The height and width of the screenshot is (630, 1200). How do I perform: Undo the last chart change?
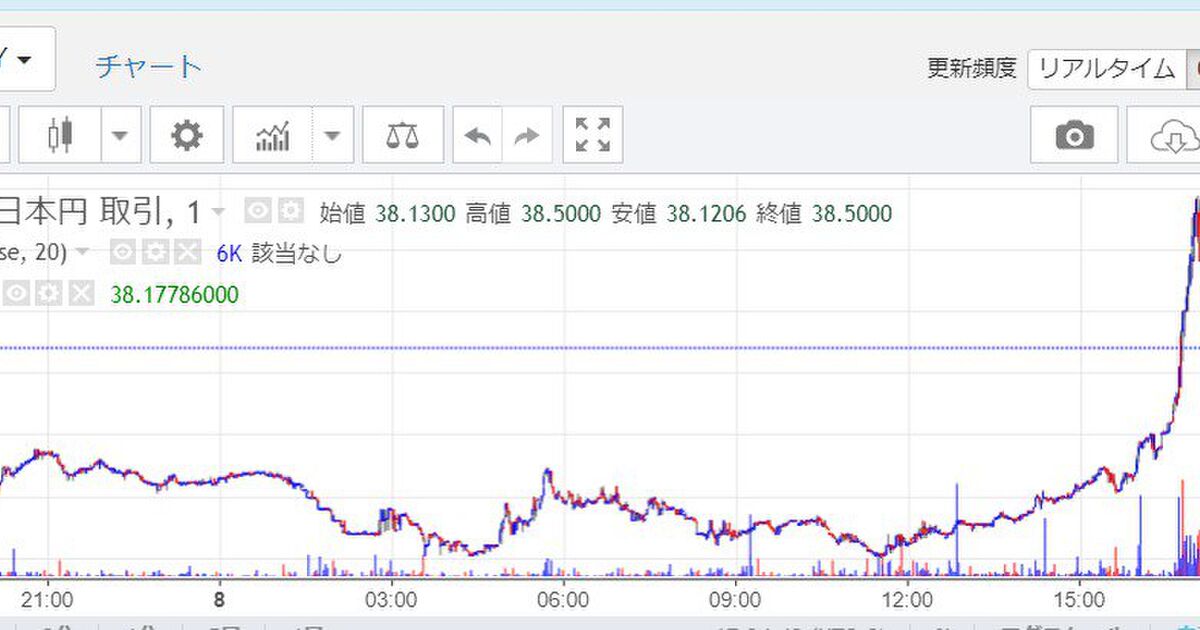477,135
